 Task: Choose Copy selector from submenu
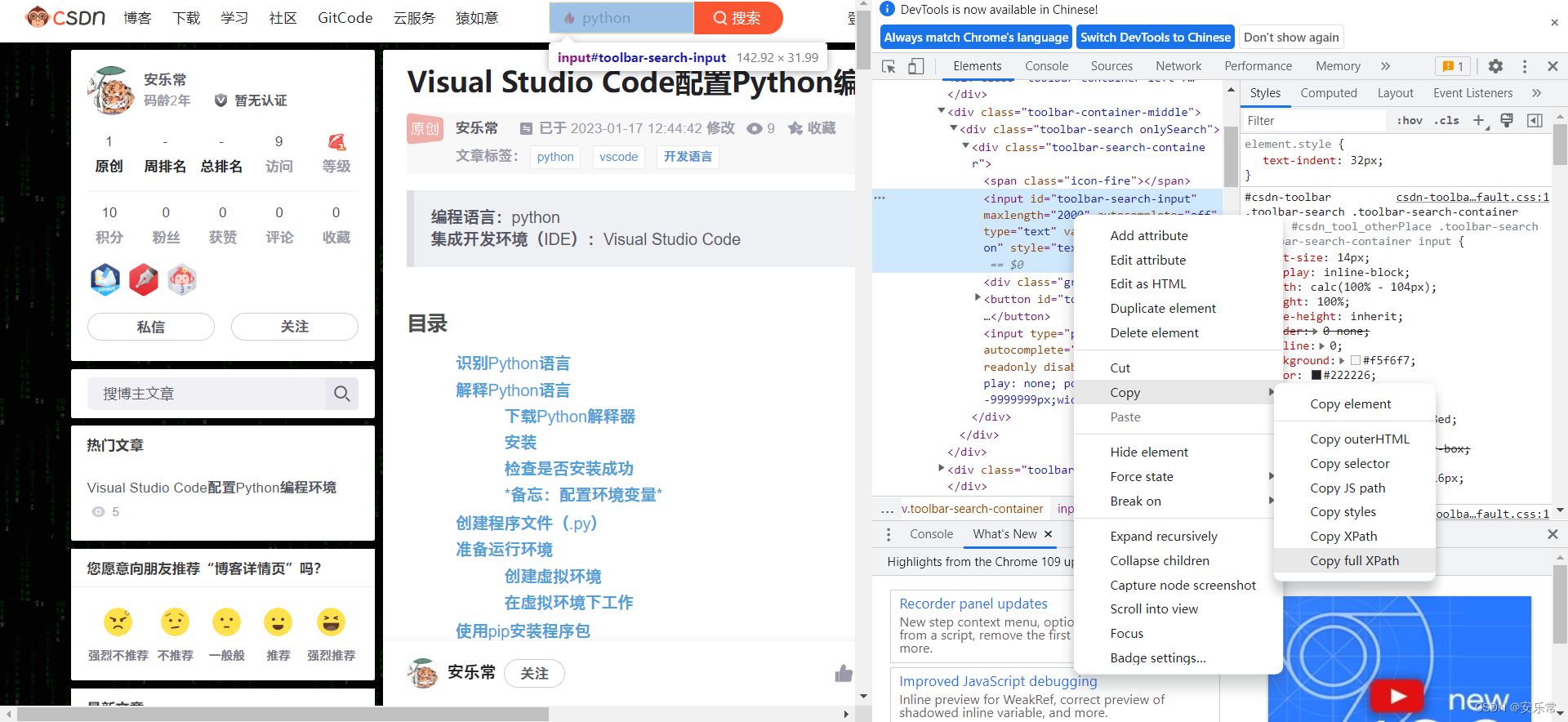pos(1349,463)
